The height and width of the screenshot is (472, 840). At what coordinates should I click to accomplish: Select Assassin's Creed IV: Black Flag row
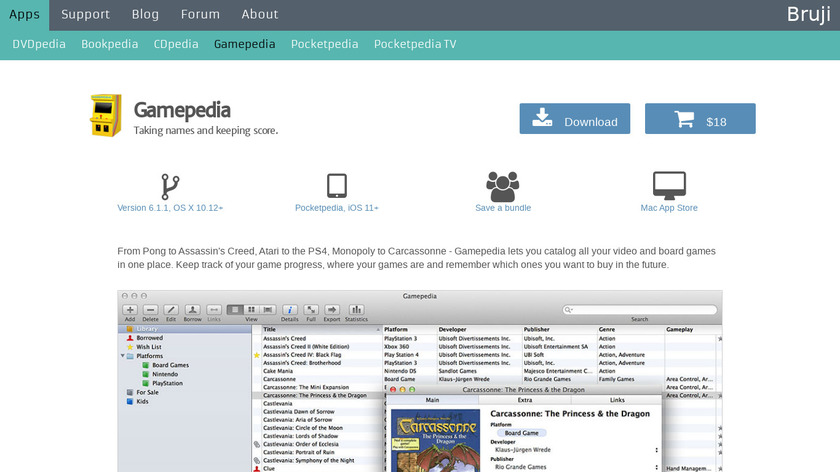(486, 355)
